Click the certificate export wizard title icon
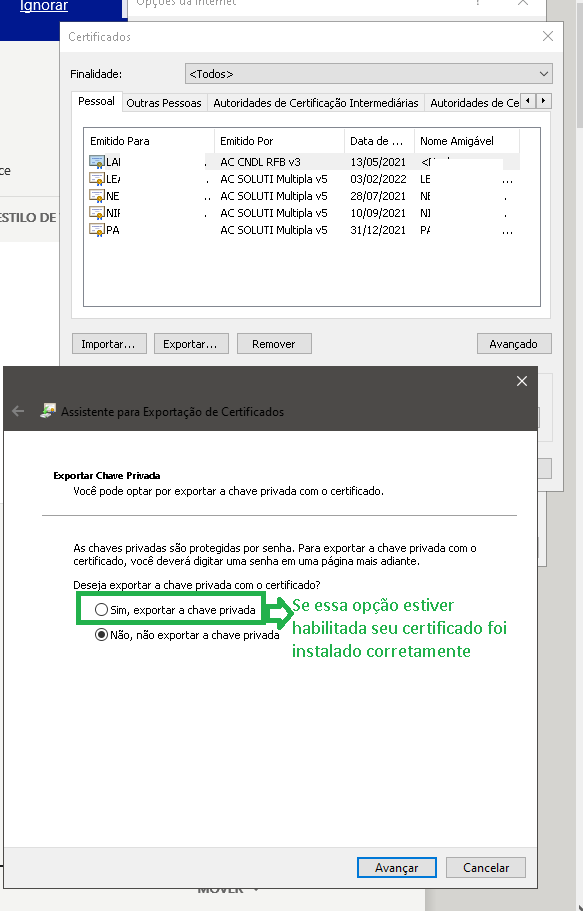Screen dimensions: 583x911 (48, 411)
